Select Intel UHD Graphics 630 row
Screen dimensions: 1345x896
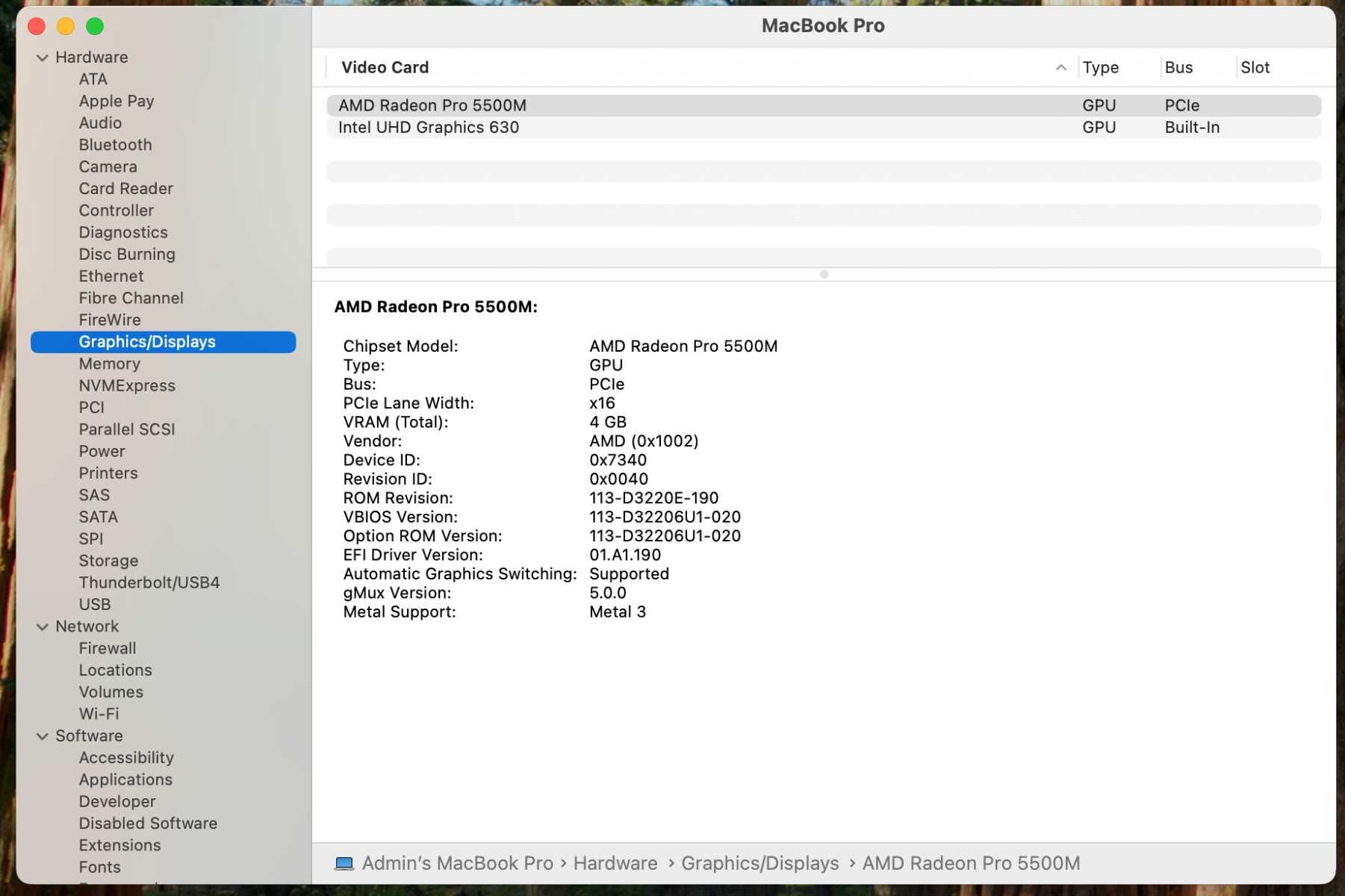click(x=824, y=128)
